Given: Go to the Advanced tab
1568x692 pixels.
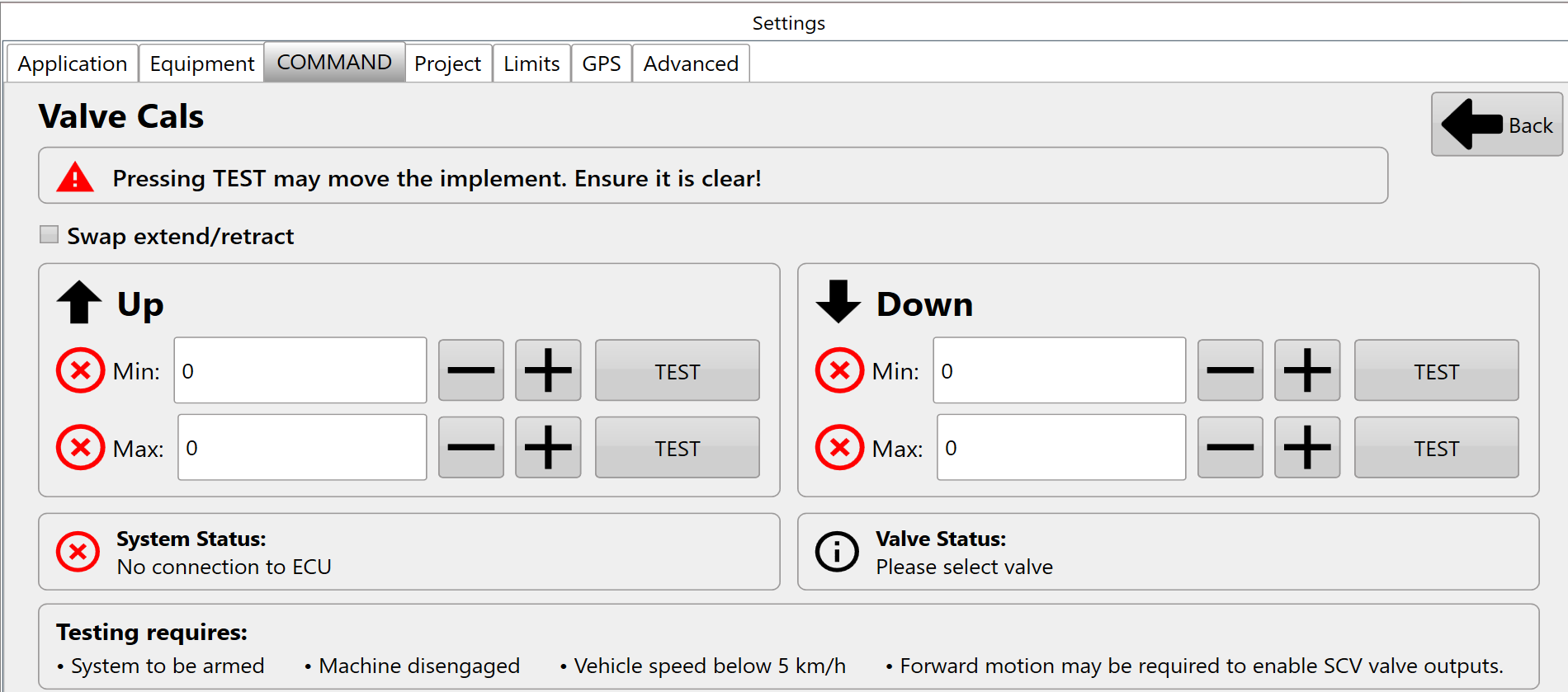Looking at the screenshot, I should click(691, 64).
